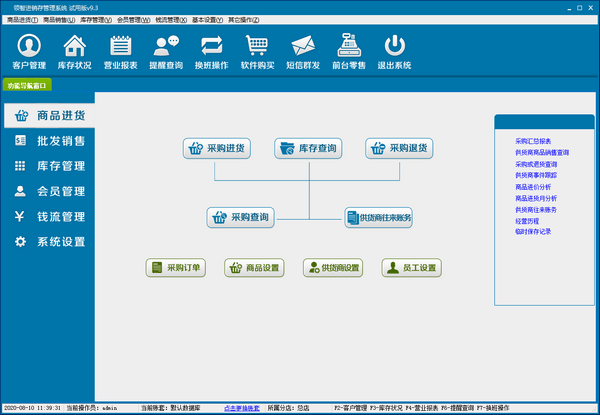Click the 退出系统 power icon
600x415 pixels.
click(395, 51)
